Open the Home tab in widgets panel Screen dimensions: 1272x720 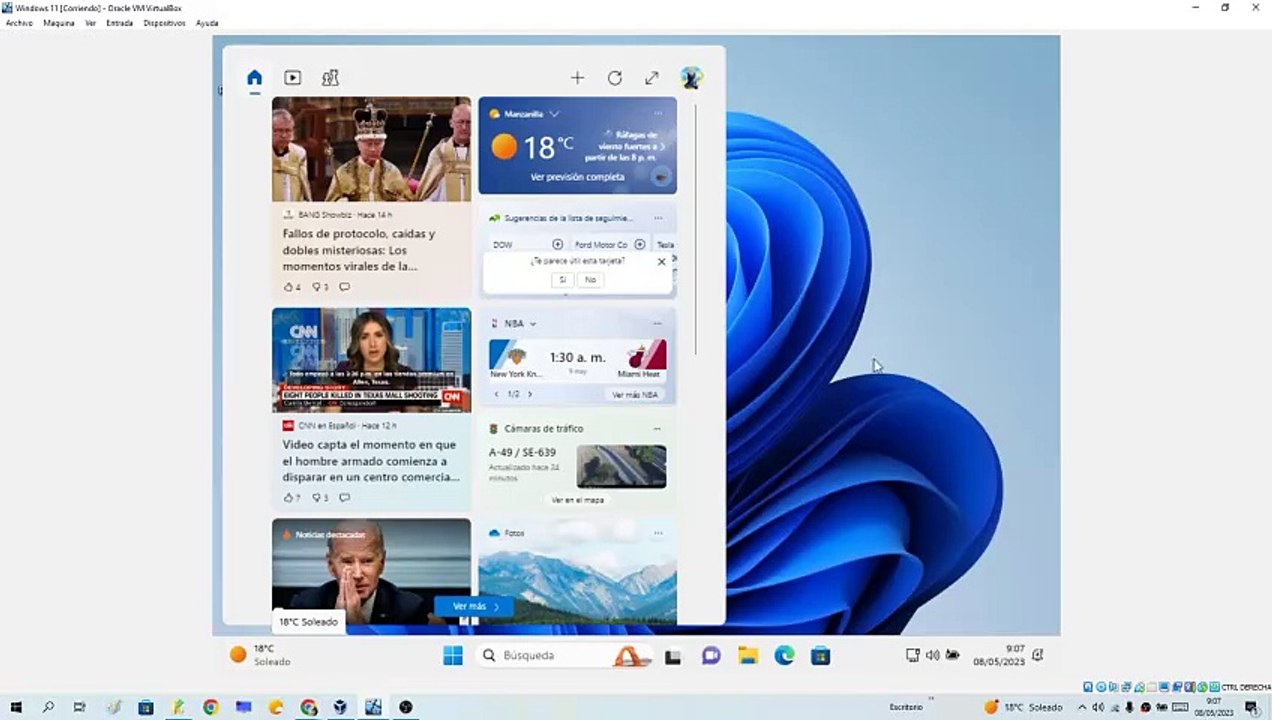tap(254, 78)
